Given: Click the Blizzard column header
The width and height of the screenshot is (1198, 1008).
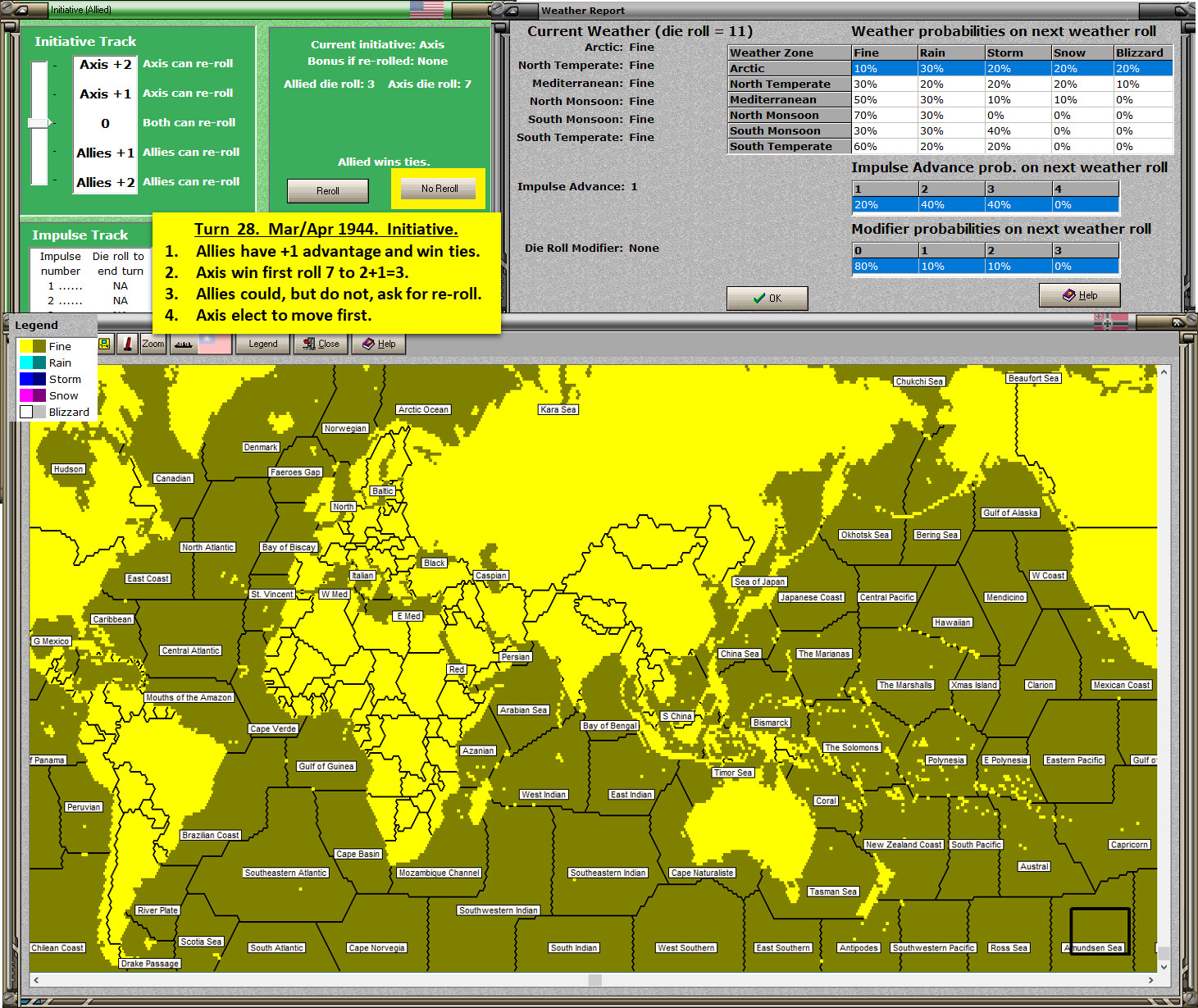Looking at the screenshot, I should point(1143,52).
